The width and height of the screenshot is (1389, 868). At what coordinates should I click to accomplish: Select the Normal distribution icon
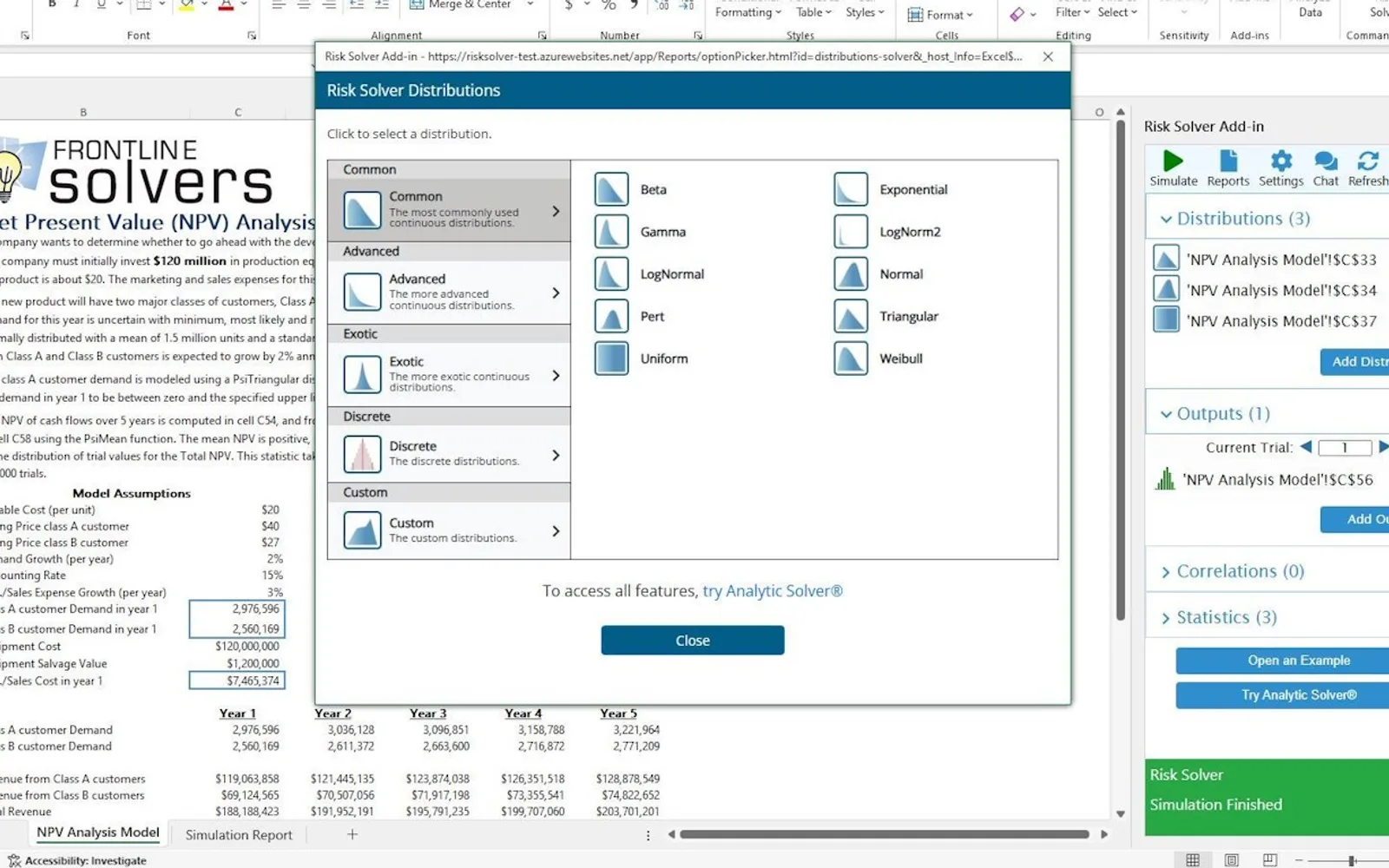pos(851,274)
